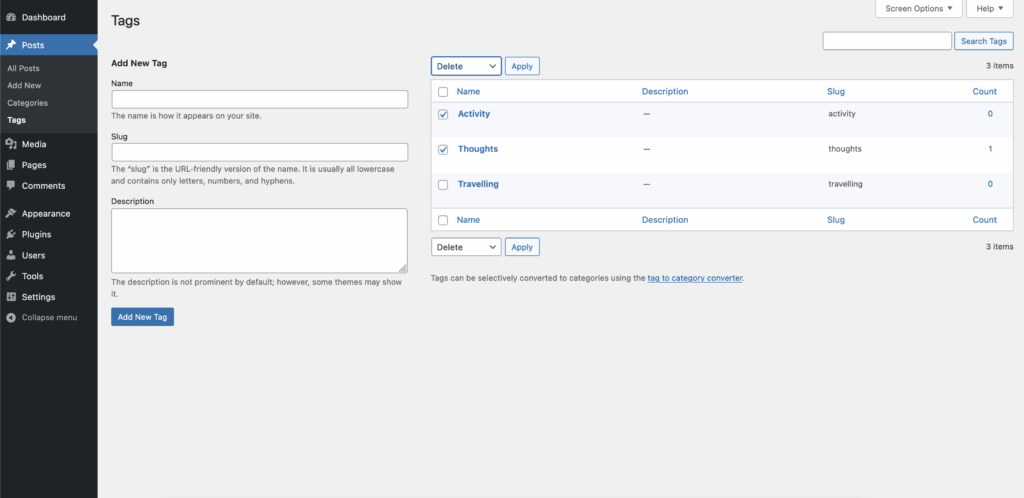1024x498 pixels.
Task: Sort by Slug column header
Action: pyautogui.click(x=836, y=91)
